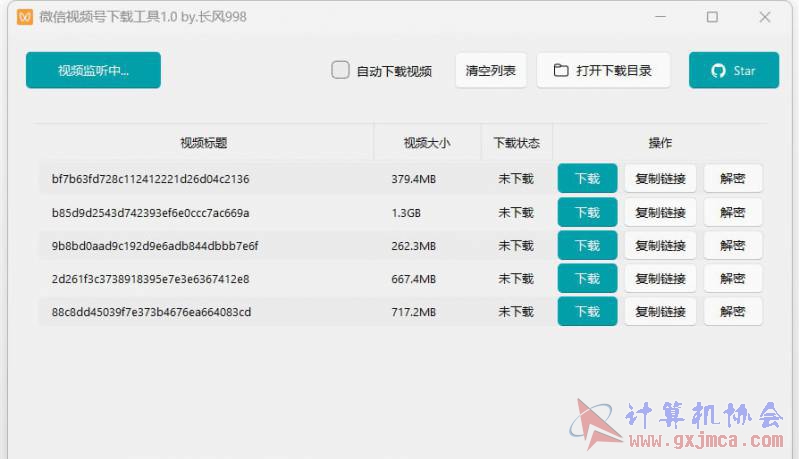This screenshot has height=459, width=799.
Task: Click the 1.3GB size cell
Action: (x=406, y=213)
